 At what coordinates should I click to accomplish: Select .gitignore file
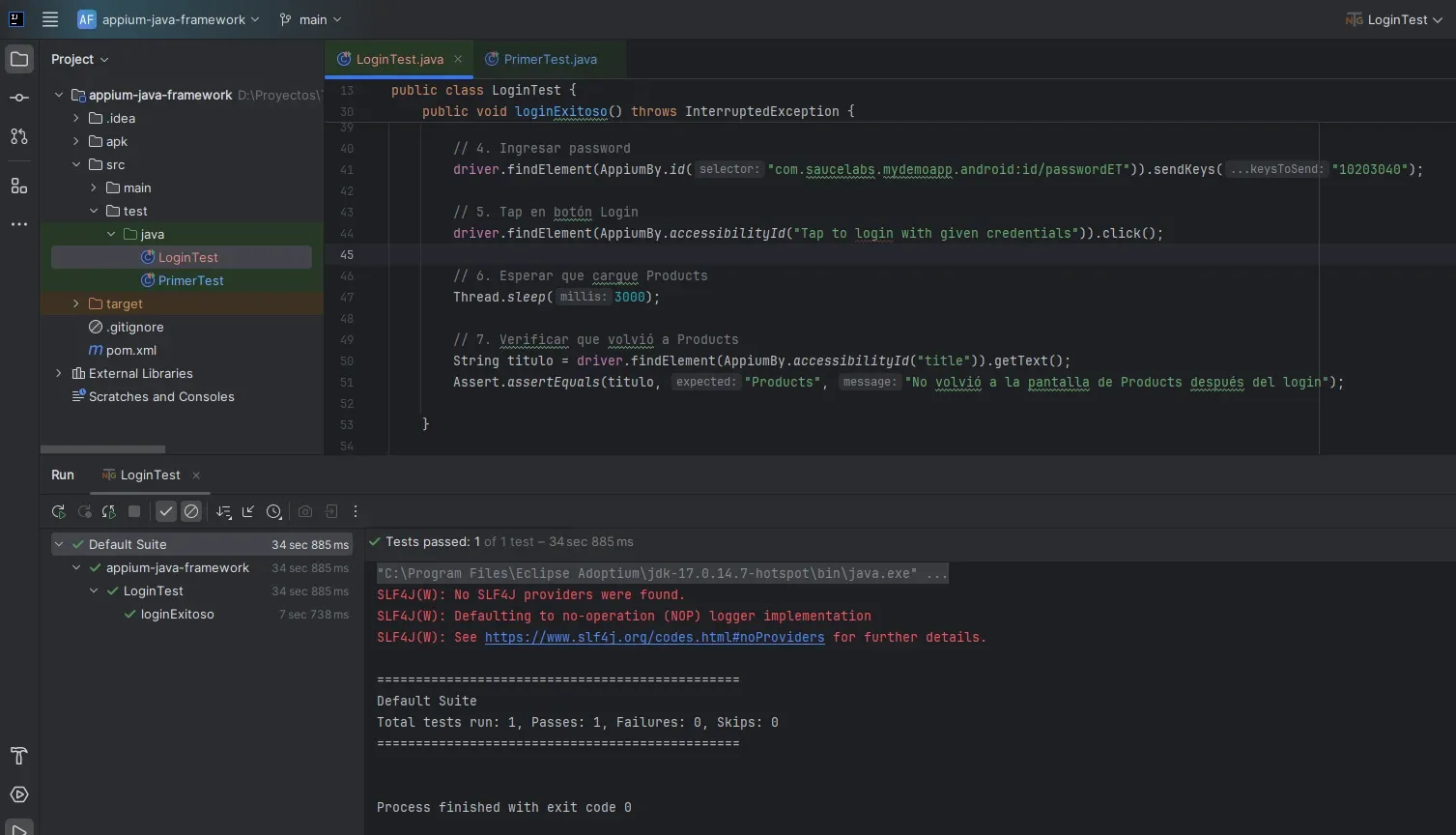point(126,327)
